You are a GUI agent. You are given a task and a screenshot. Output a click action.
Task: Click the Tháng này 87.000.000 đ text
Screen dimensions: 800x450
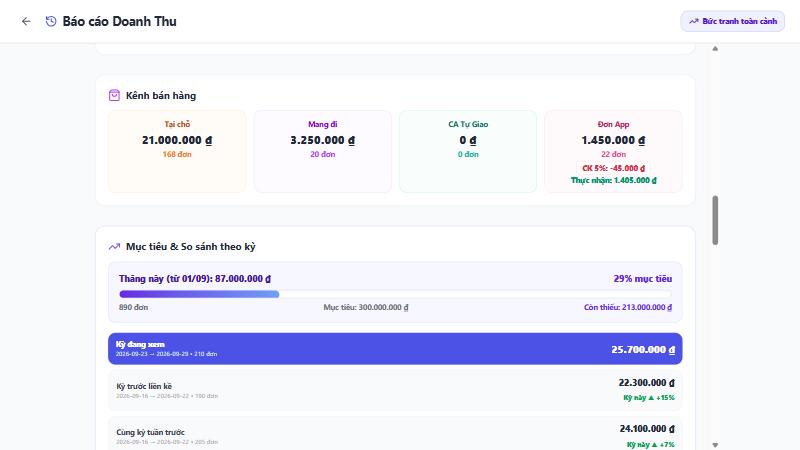[x=195, y=279]
